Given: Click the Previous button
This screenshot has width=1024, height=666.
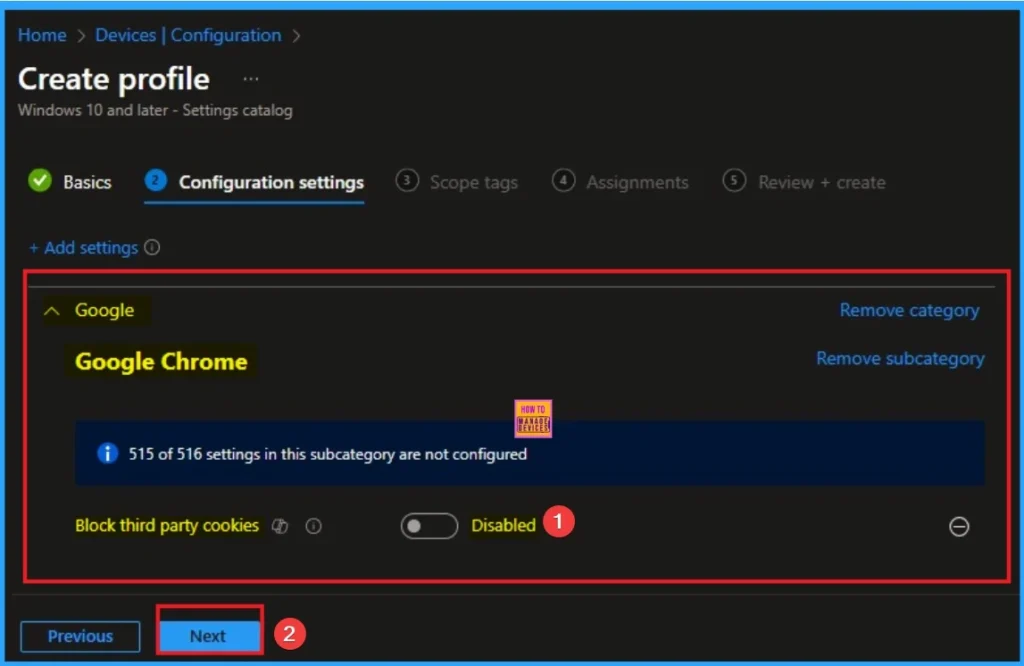Looking at the screenshot, I should 80,636.
